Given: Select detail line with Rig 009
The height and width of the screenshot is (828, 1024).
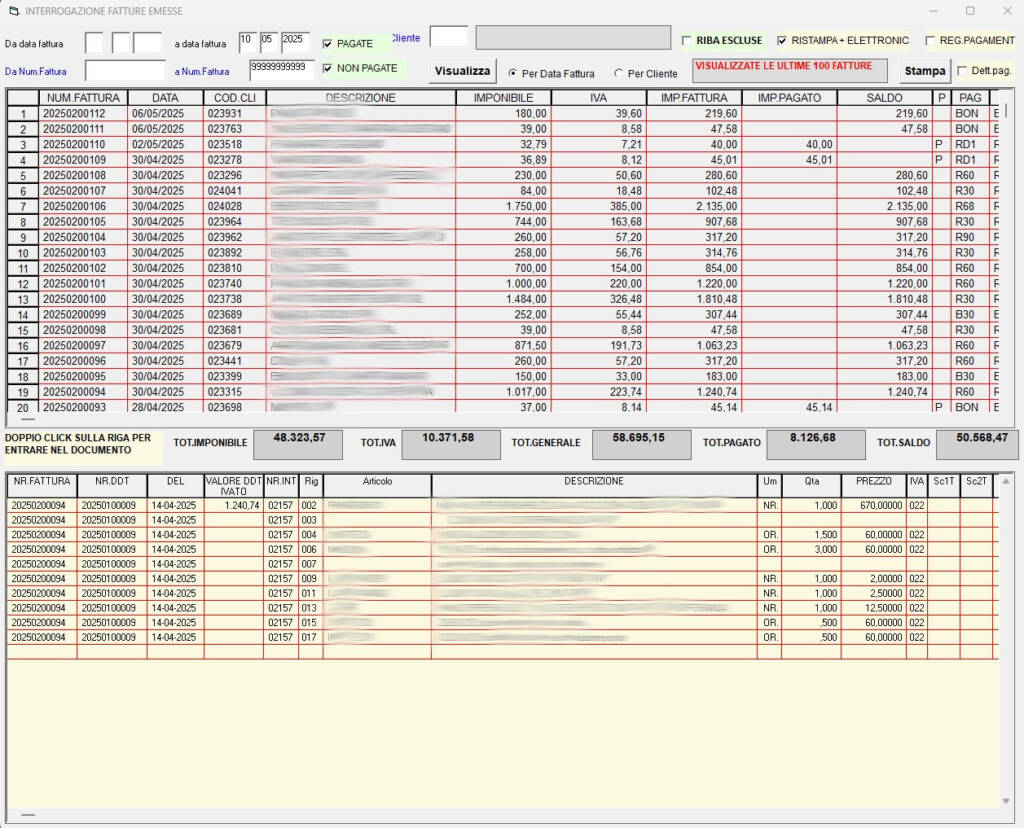Looking at the screenshot, I should [x=503, y=579].
